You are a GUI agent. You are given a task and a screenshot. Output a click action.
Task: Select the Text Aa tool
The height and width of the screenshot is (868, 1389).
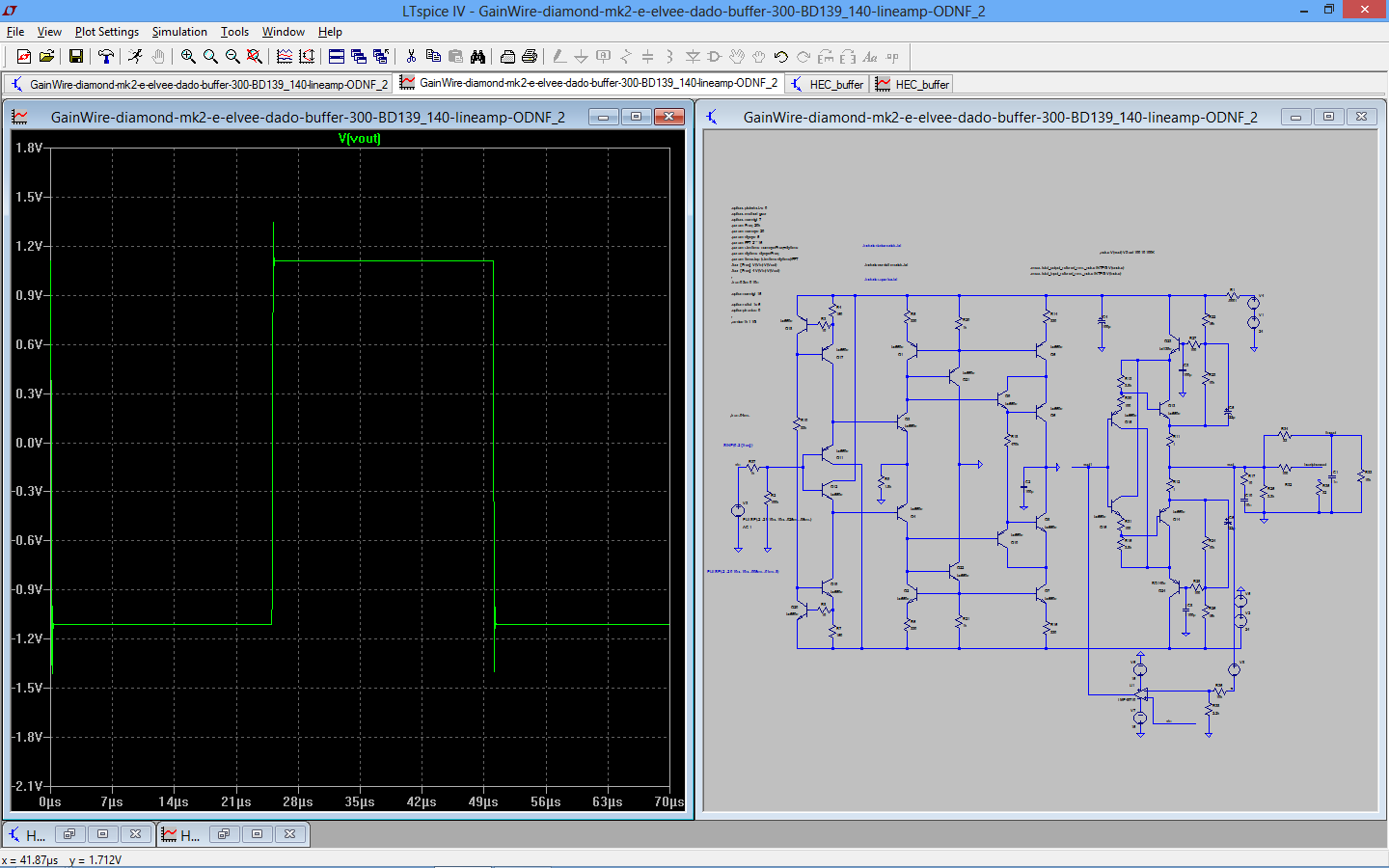pyautogui.click(x=870, y=57)
